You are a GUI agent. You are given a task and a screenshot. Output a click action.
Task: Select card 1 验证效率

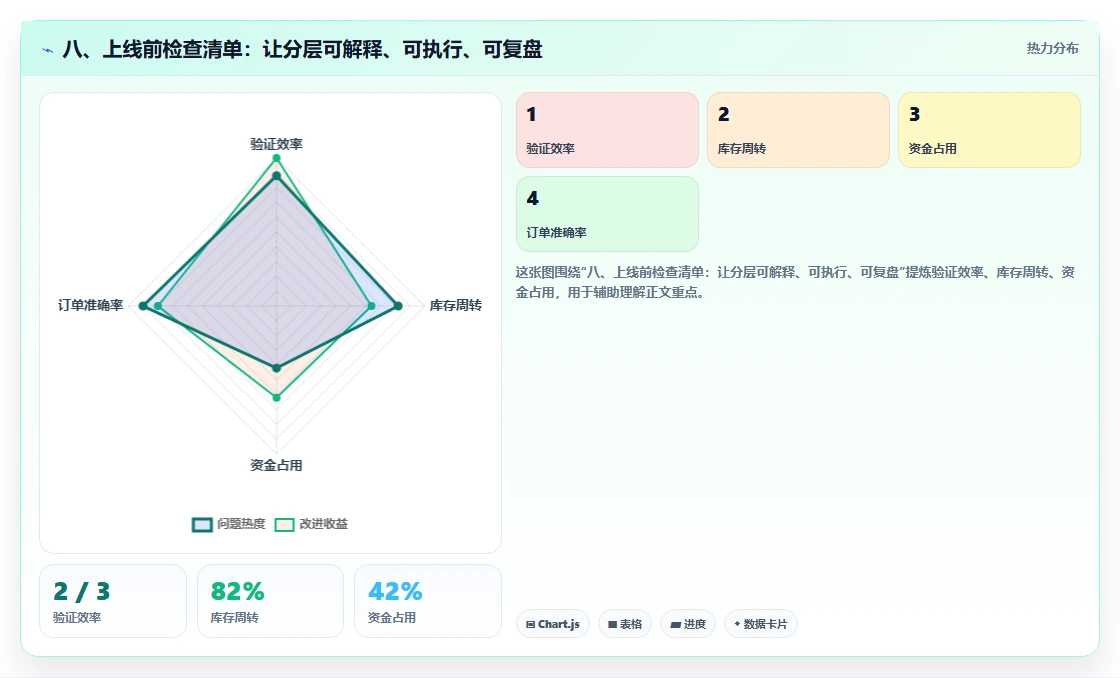pos(607,130)
